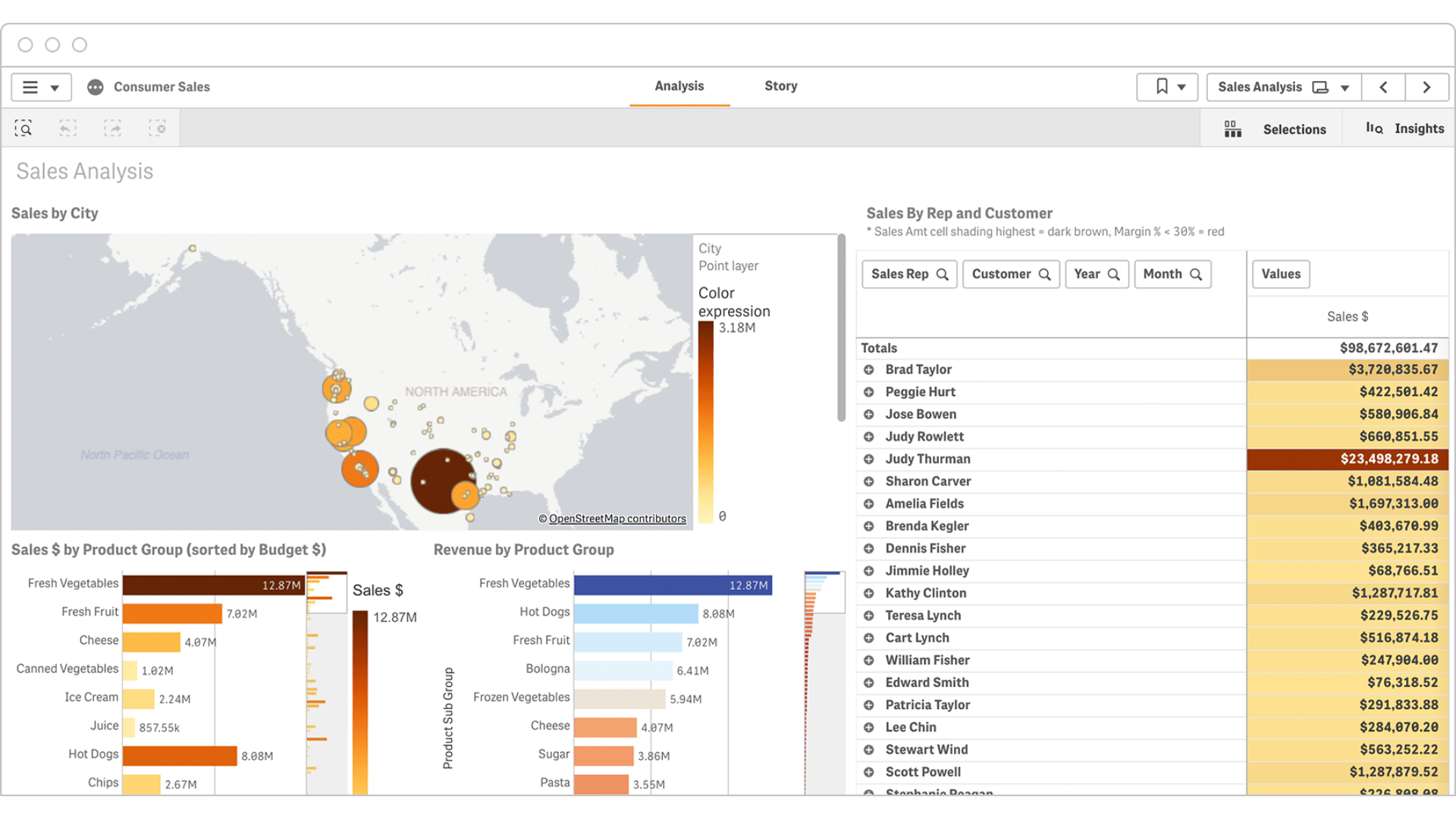The image size is (1456, 819).
Task: Go to the next sheet arrow
Action: (1426, 87)
